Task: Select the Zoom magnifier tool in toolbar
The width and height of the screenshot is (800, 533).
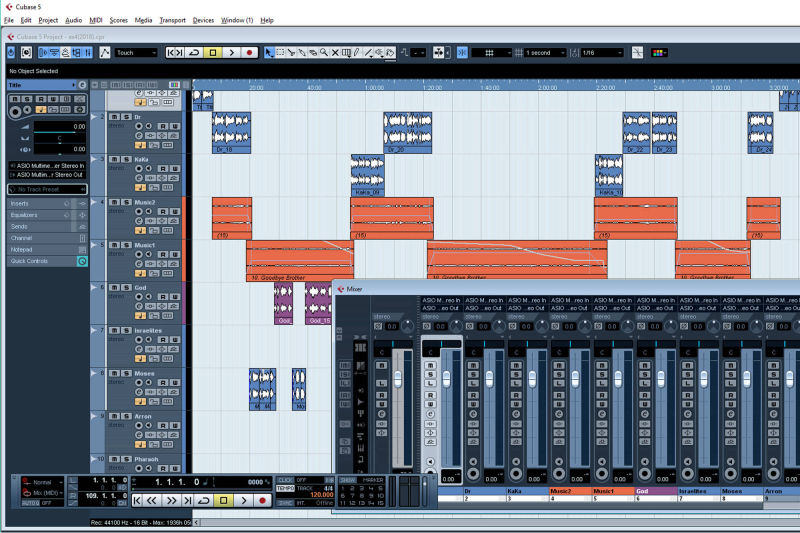Action: coord(322,53)
